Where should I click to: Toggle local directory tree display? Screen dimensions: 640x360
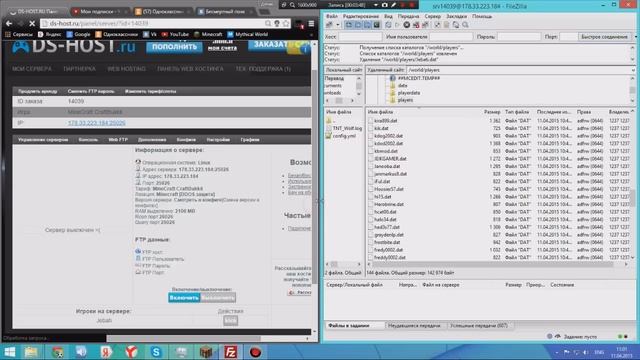(x=358, y=25)
